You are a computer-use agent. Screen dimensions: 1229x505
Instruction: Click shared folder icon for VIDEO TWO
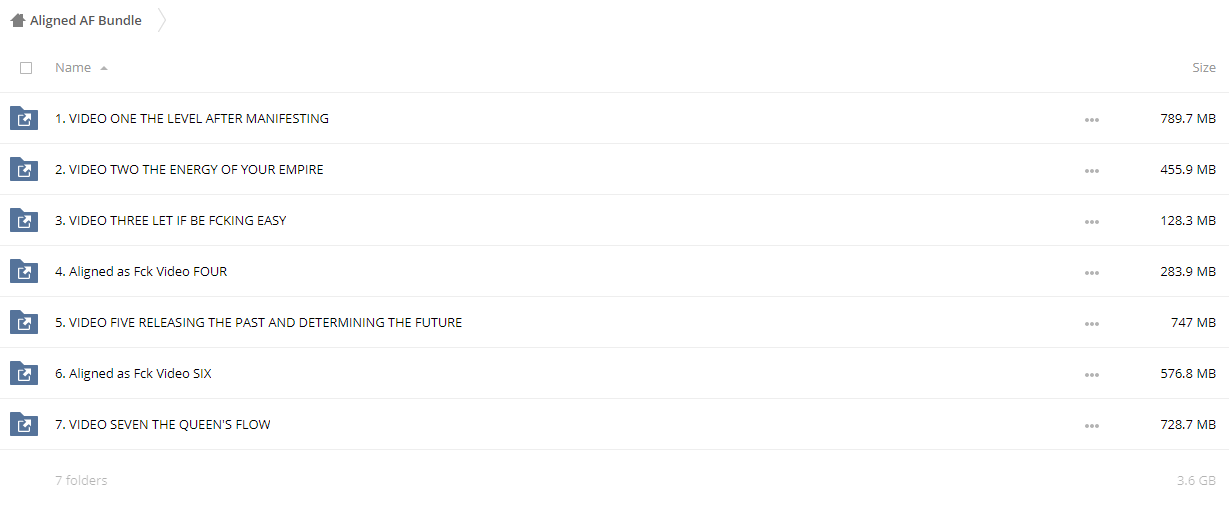(23, 170)
